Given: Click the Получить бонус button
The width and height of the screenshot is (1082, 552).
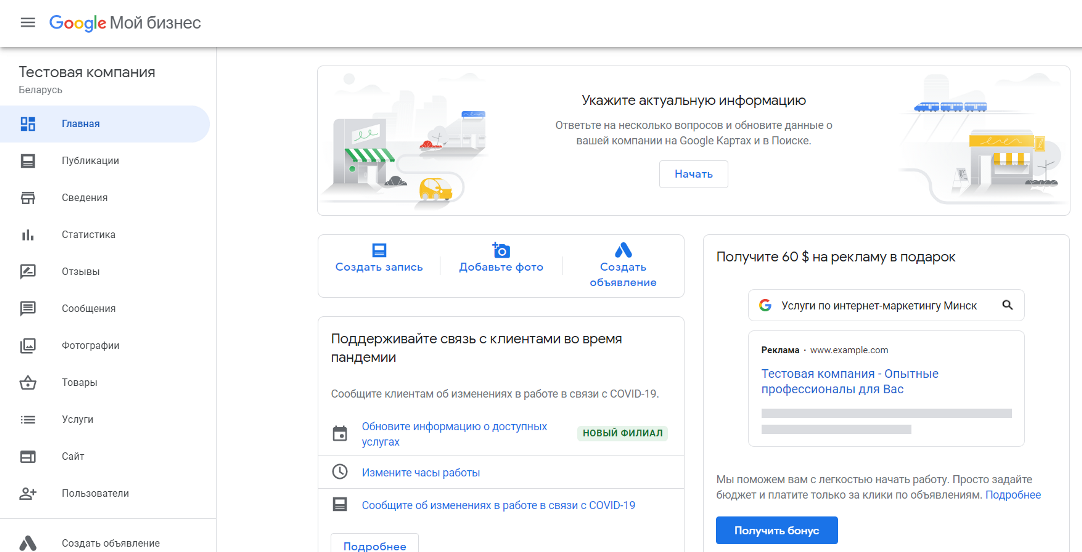Looking at the screenshot, I should 776,531.
